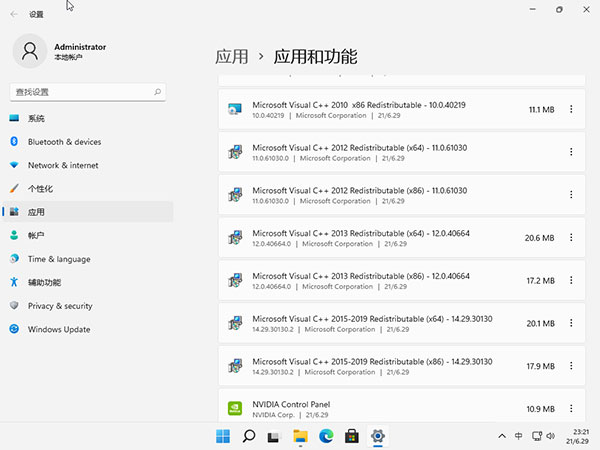The width and height of the screenshot is (600, 450).
Task: Click the Visual C++ 2012 x86 installer icon
Action: pos(235,195)
